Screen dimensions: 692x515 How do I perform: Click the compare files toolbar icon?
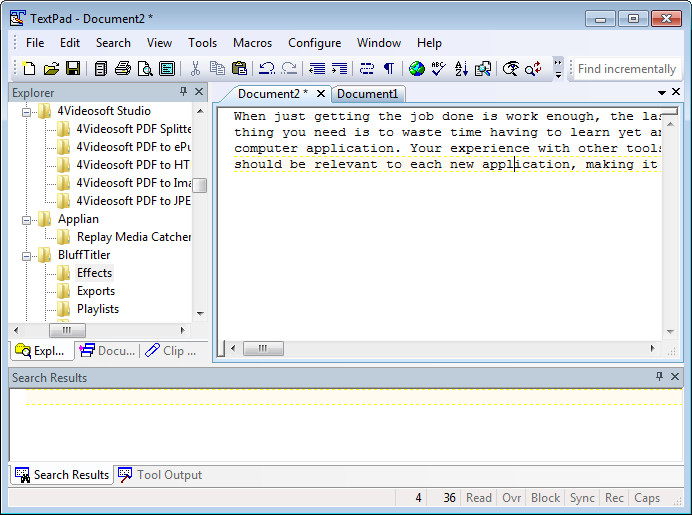[x=483, y=68]
